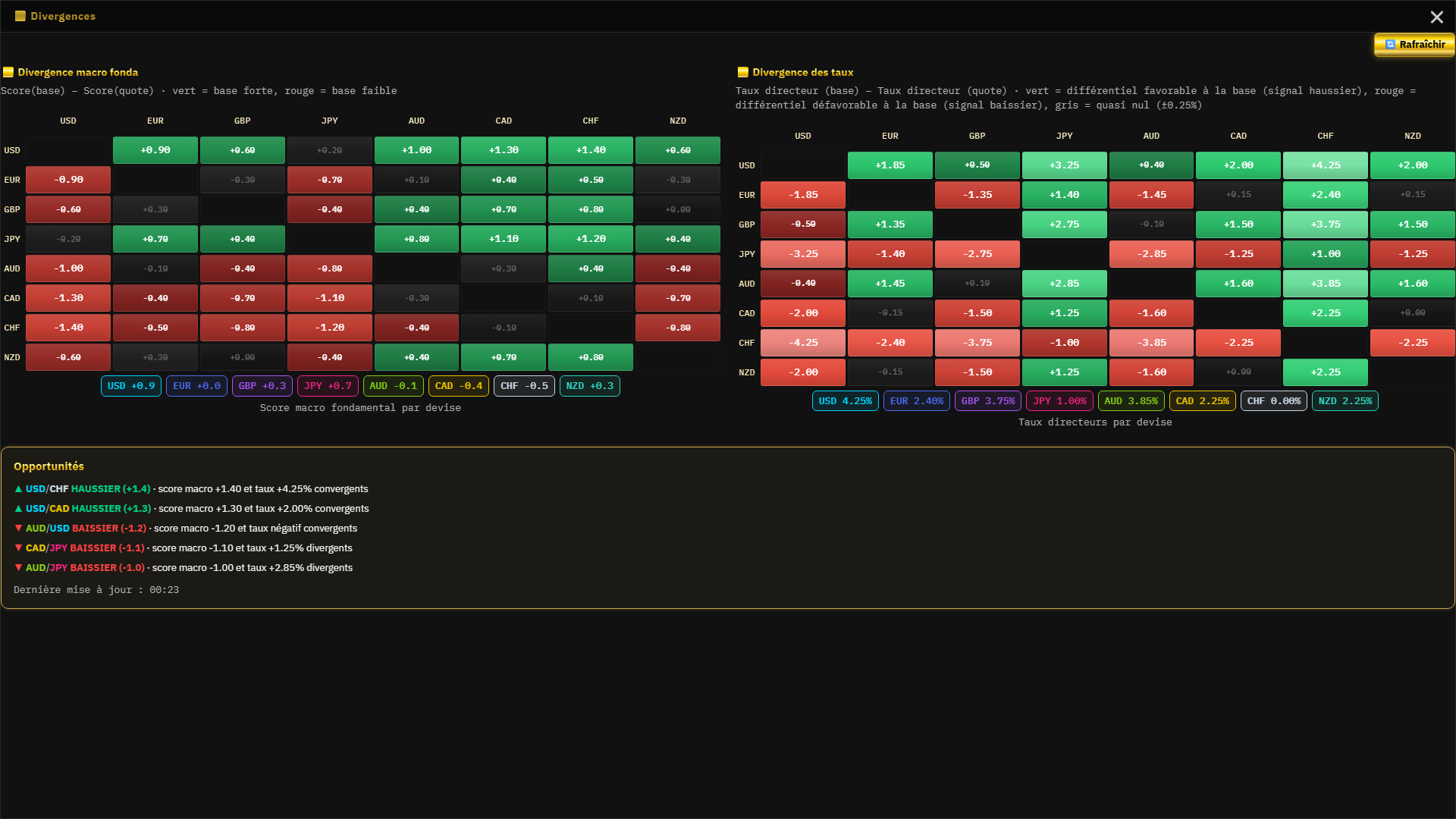
Task: Click the GBP 3.75% rate chip
Action: 988,401
